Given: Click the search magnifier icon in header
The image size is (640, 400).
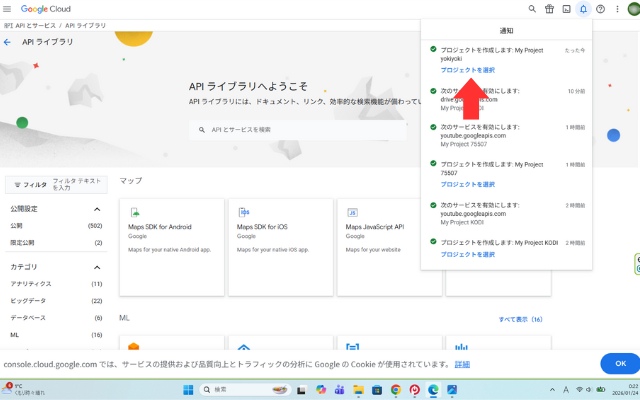Looking at the screenshot, I should pos(531,9).
